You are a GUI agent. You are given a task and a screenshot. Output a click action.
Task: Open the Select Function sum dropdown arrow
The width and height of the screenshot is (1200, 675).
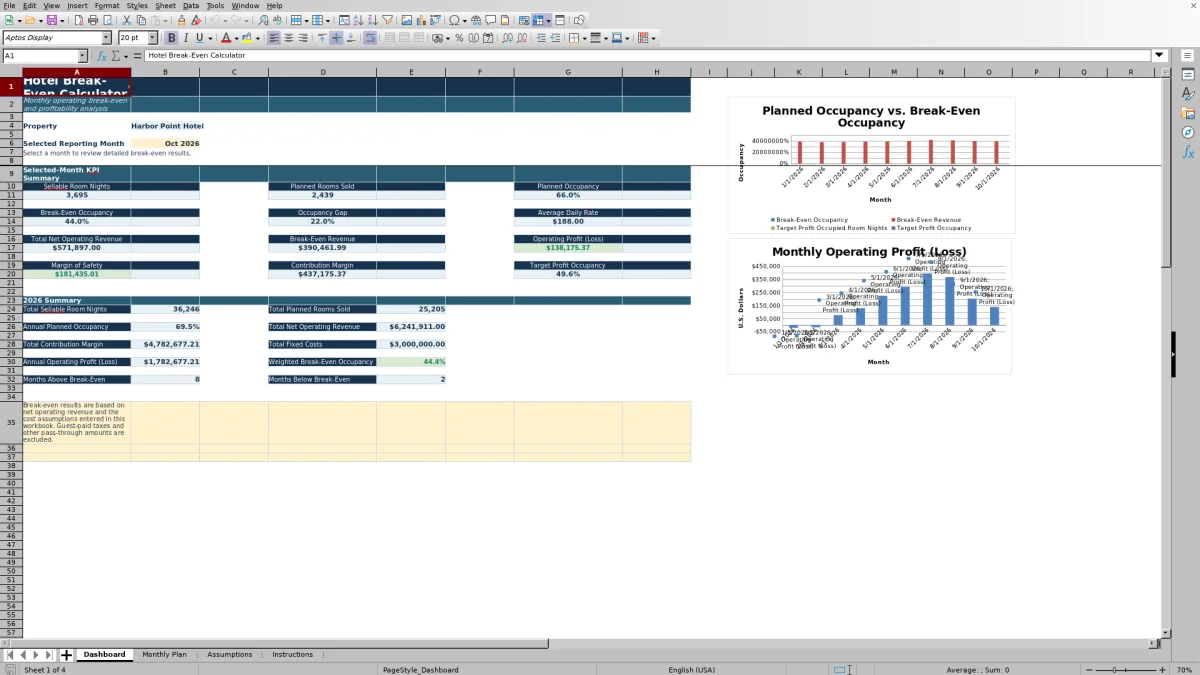click(x=125, y=56)
